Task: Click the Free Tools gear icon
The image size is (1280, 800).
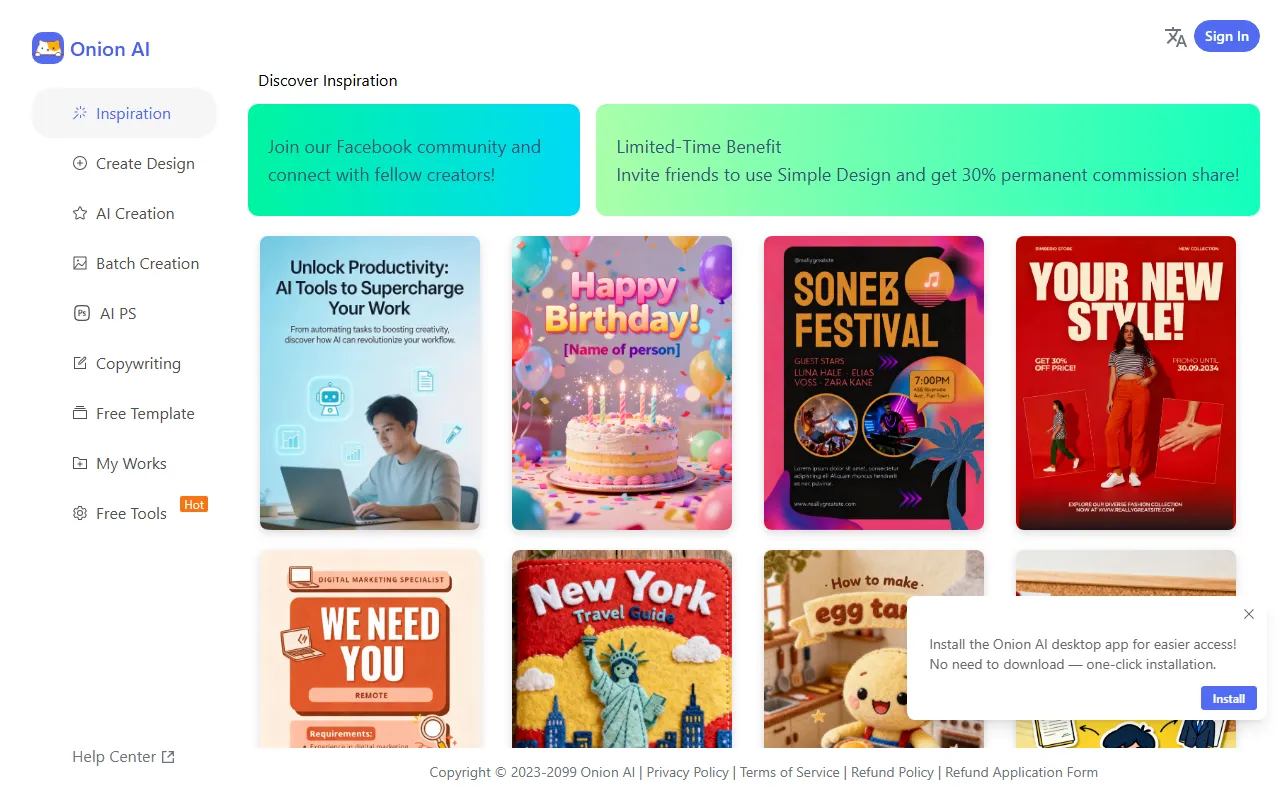Action: 80,513
